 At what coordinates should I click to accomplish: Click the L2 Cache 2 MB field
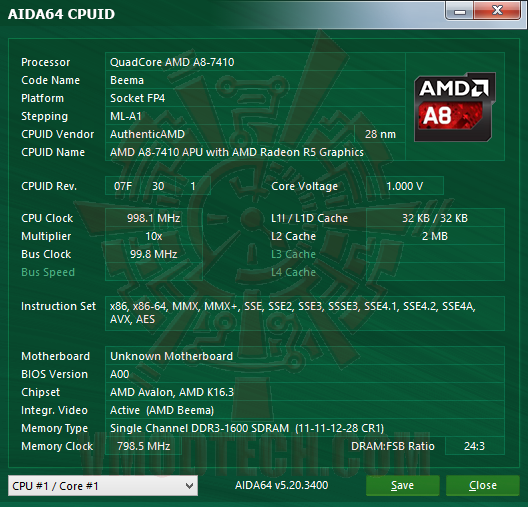(435, 236)
